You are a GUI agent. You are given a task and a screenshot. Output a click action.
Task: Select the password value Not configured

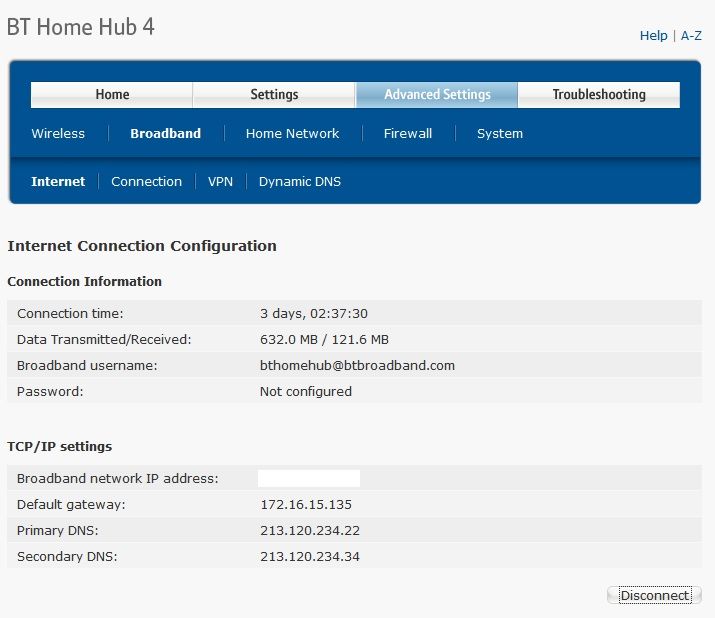pos(306,391)
